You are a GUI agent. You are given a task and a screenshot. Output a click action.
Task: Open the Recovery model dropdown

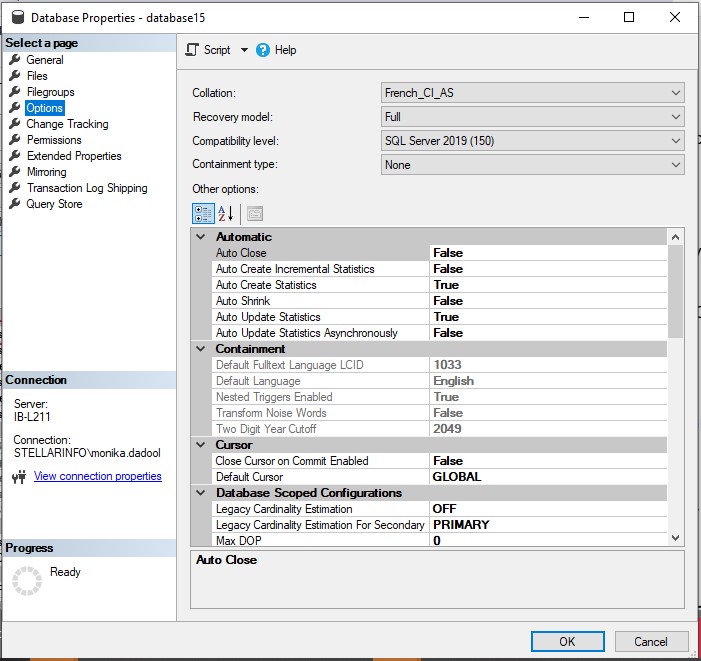click(x=675, y=117)
